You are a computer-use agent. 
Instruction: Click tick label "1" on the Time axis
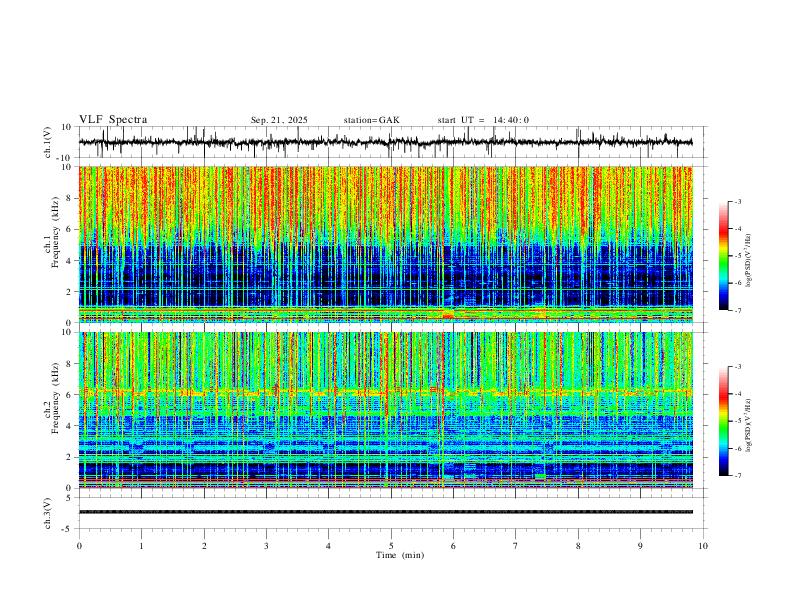(141, 546)
